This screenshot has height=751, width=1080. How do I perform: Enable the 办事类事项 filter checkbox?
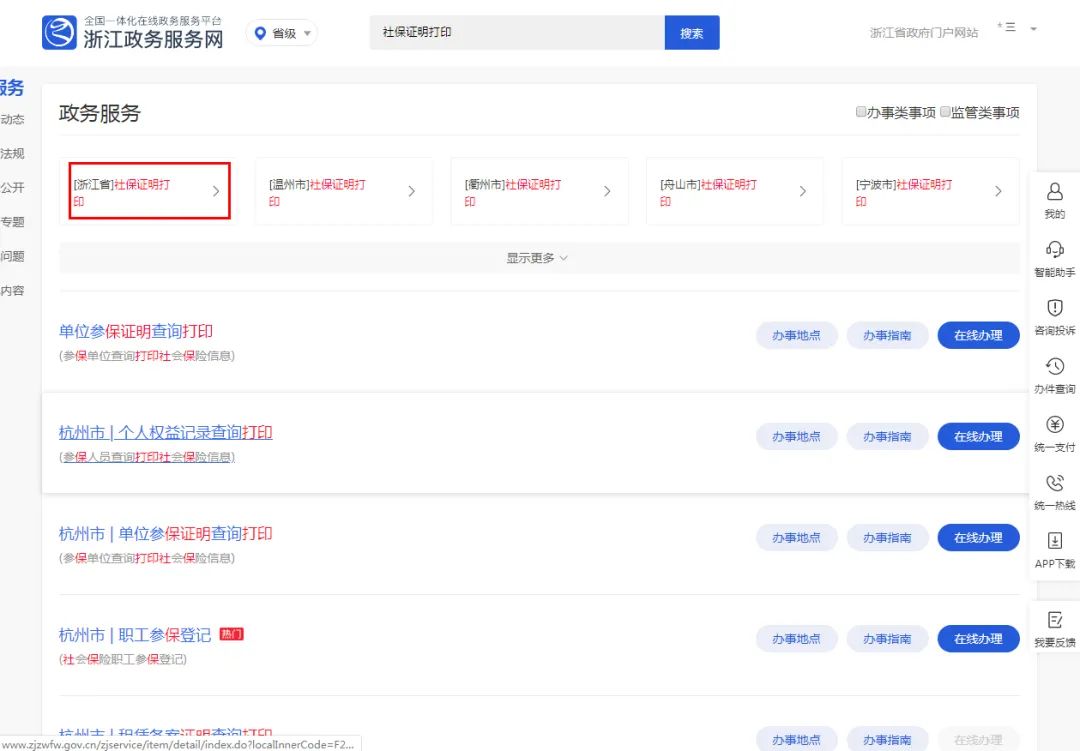click(861, 111)
